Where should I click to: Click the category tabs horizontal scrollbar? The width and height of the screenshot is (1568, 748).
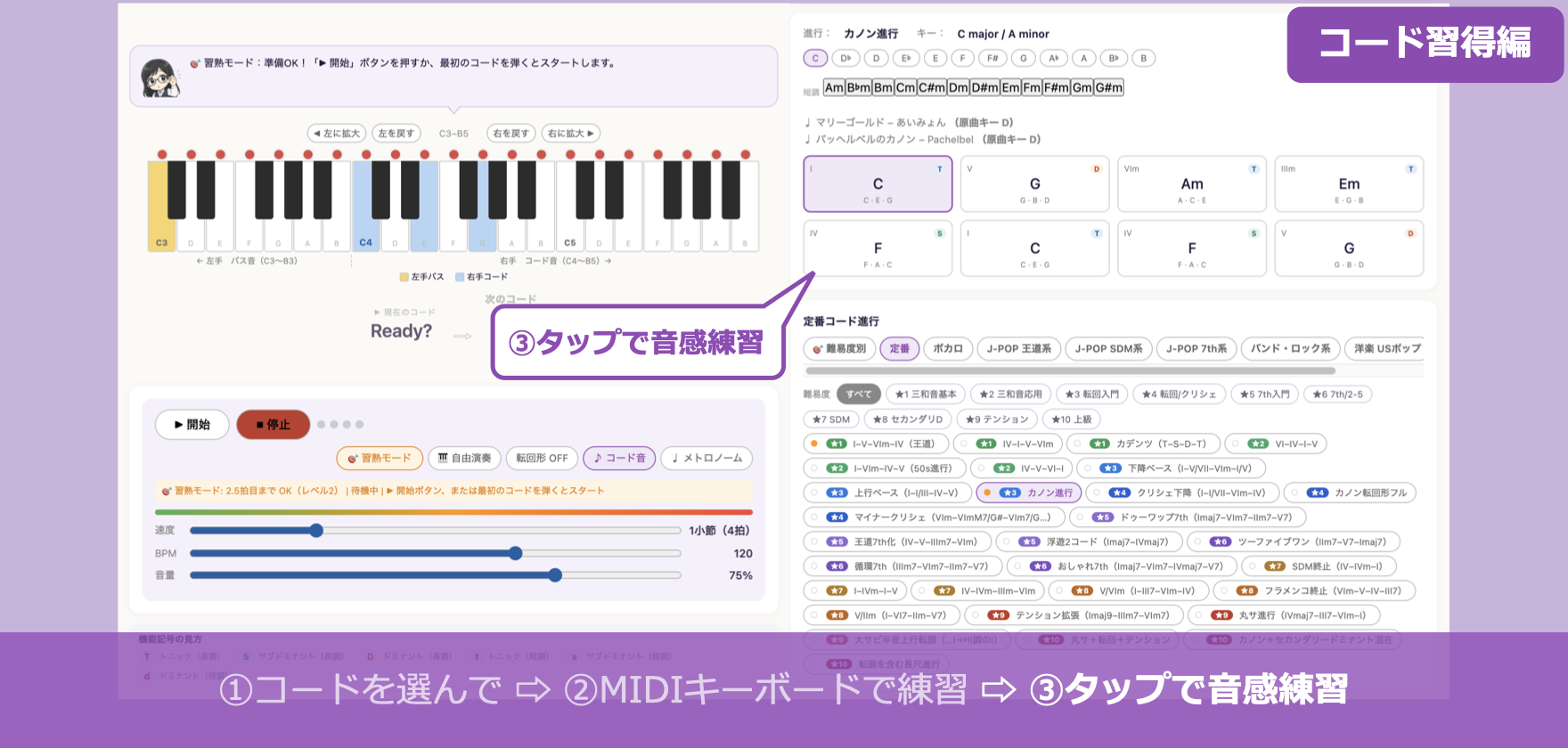1070,370
